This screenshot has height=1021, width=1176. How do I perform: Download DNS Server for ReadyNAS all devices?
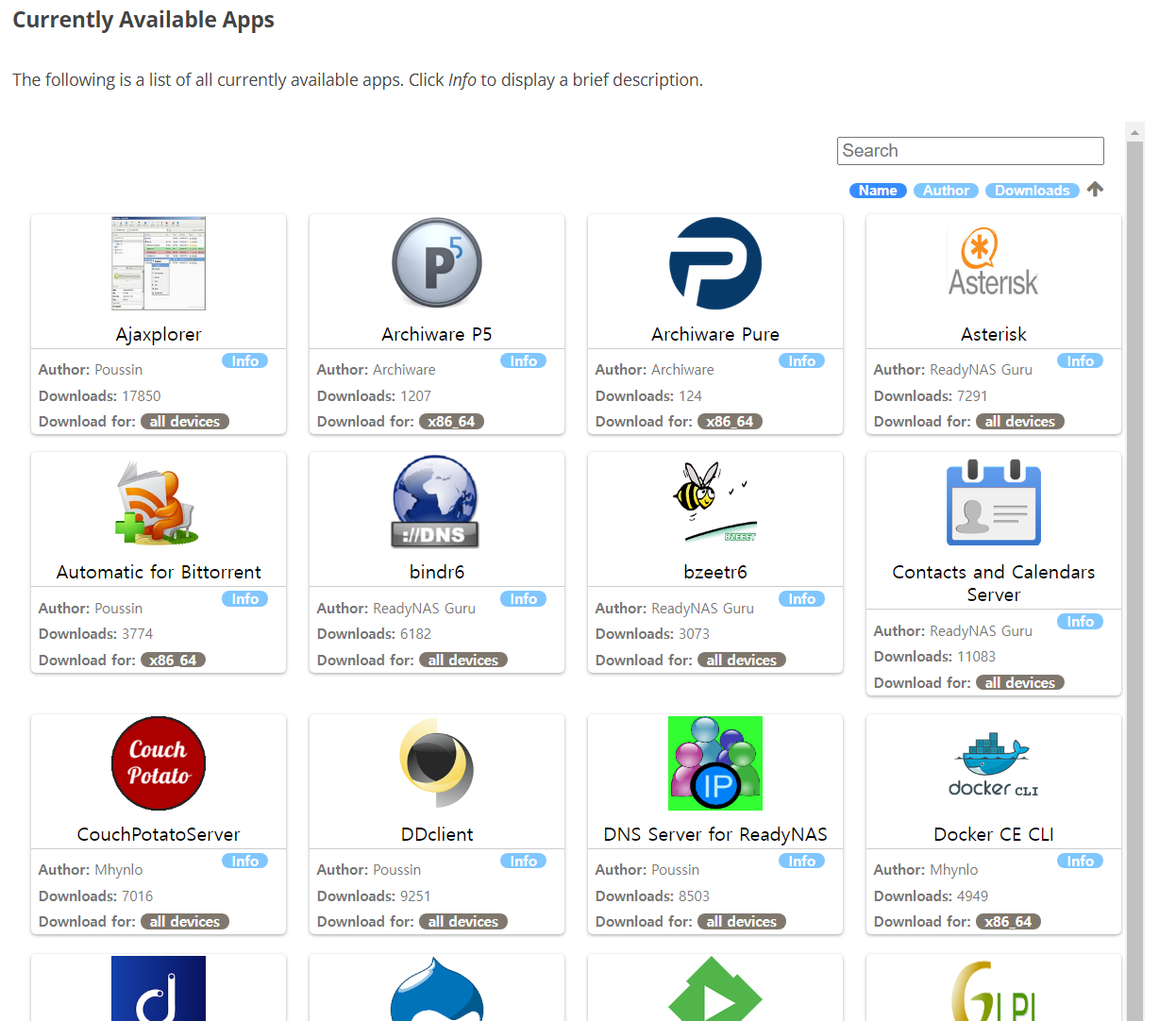(742, 922)
